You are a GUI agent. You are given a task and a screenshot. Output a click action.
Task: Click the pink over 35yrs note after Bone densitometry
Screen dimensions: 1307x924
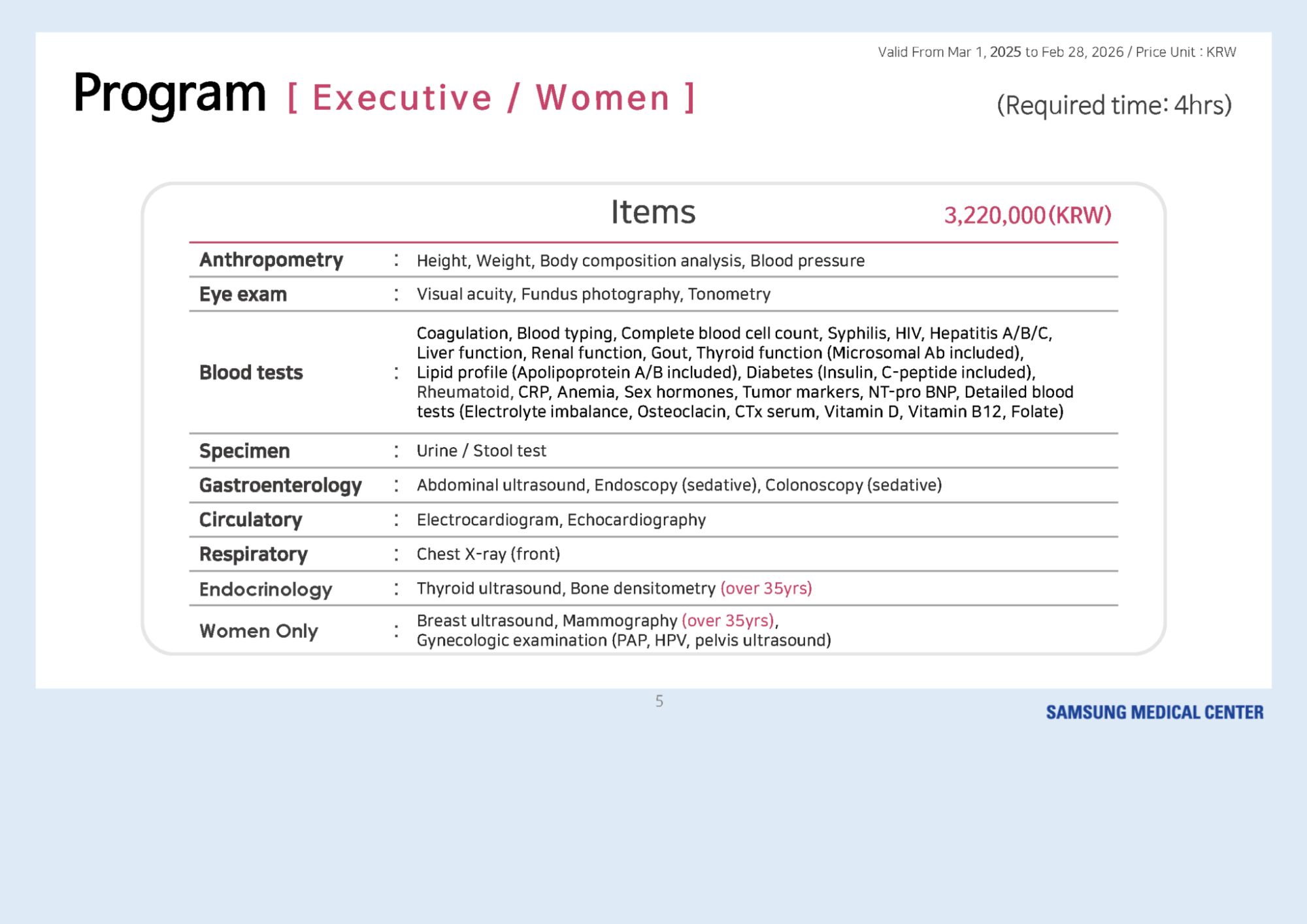pos(766,589)
